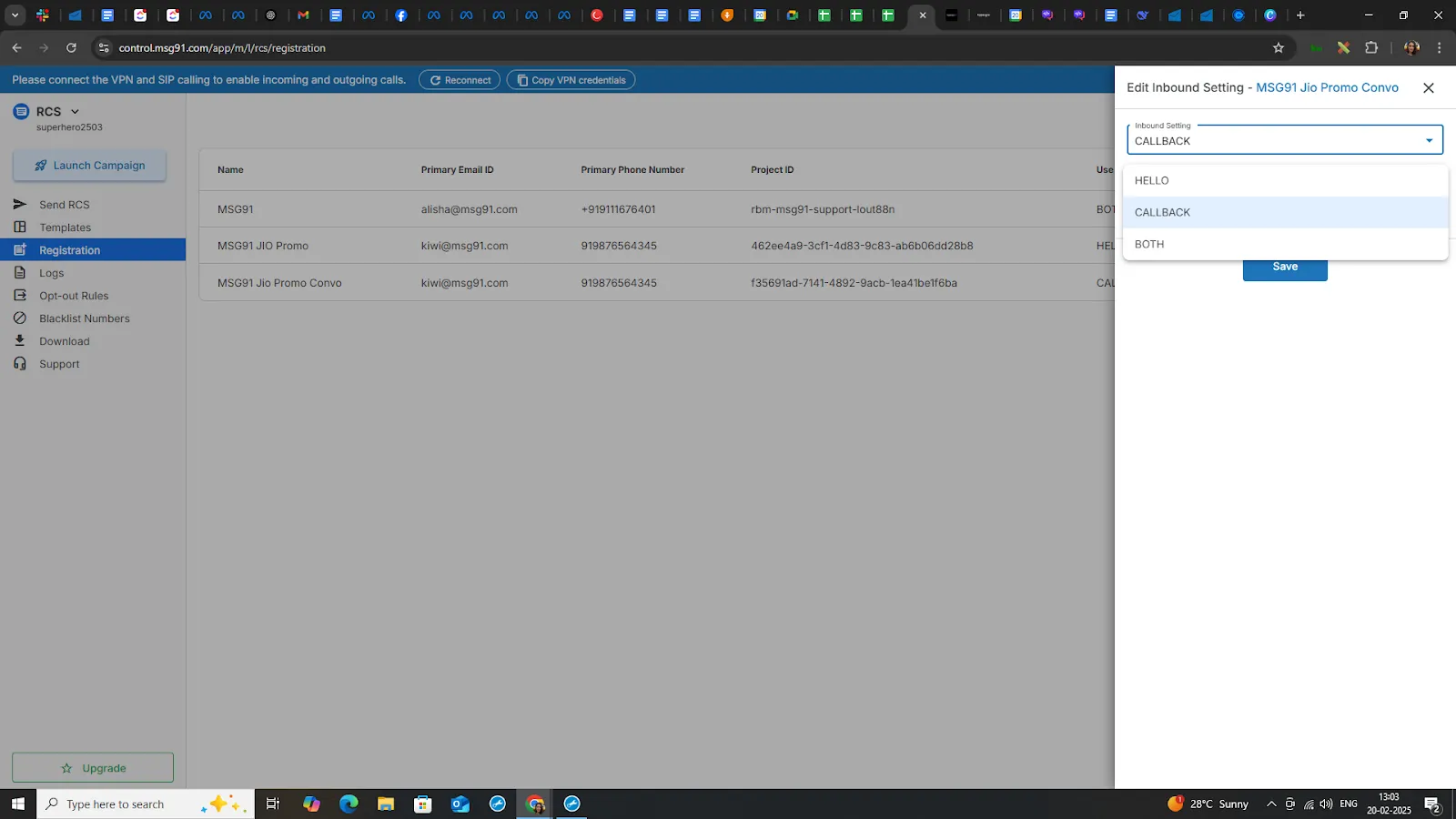
Task: Open the Windows notification center
Action: 1432,804
